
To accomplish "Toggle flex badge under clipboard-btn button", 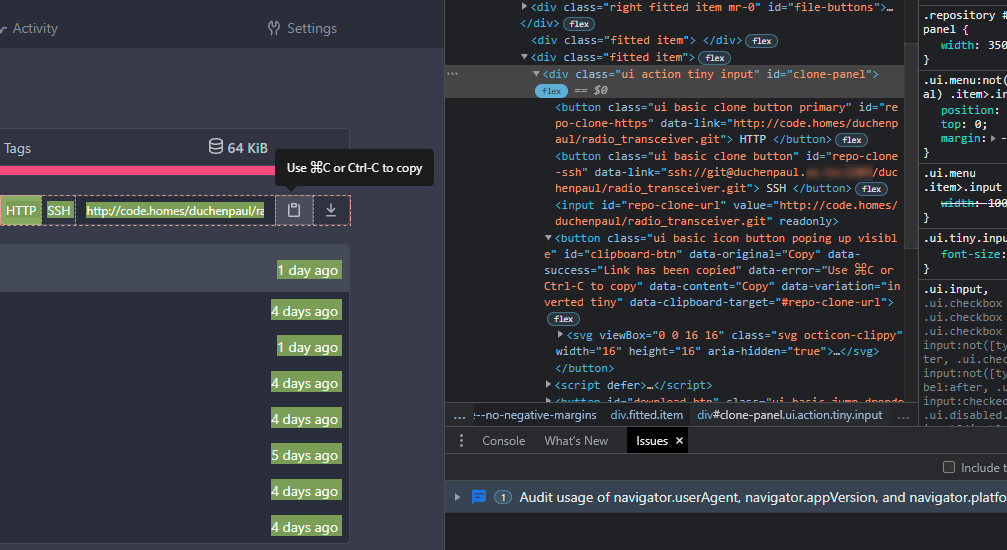I will tap(563, 319).
